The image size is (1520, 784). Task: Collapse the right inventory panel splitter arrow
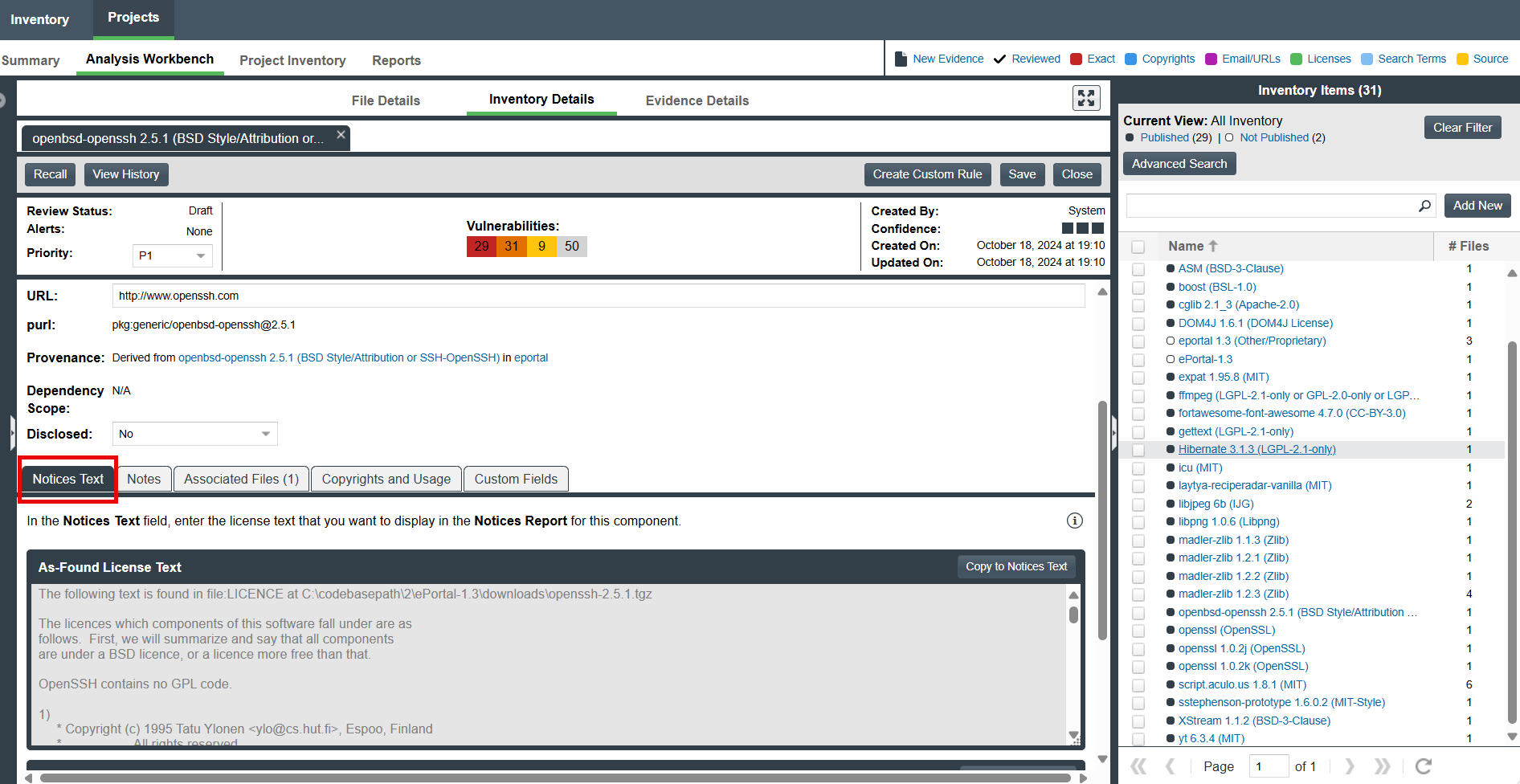click(x=1113, y=434)
